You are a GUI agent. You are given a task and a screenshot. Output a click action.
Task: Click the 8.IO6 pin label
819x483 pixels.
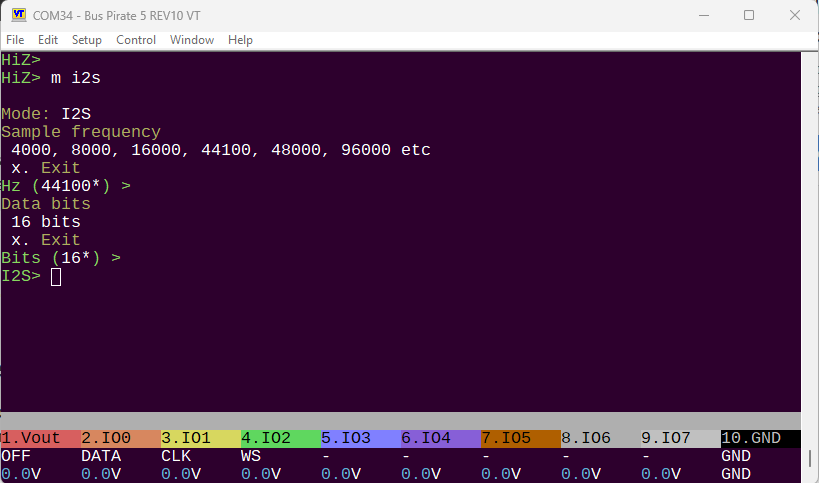601,438
